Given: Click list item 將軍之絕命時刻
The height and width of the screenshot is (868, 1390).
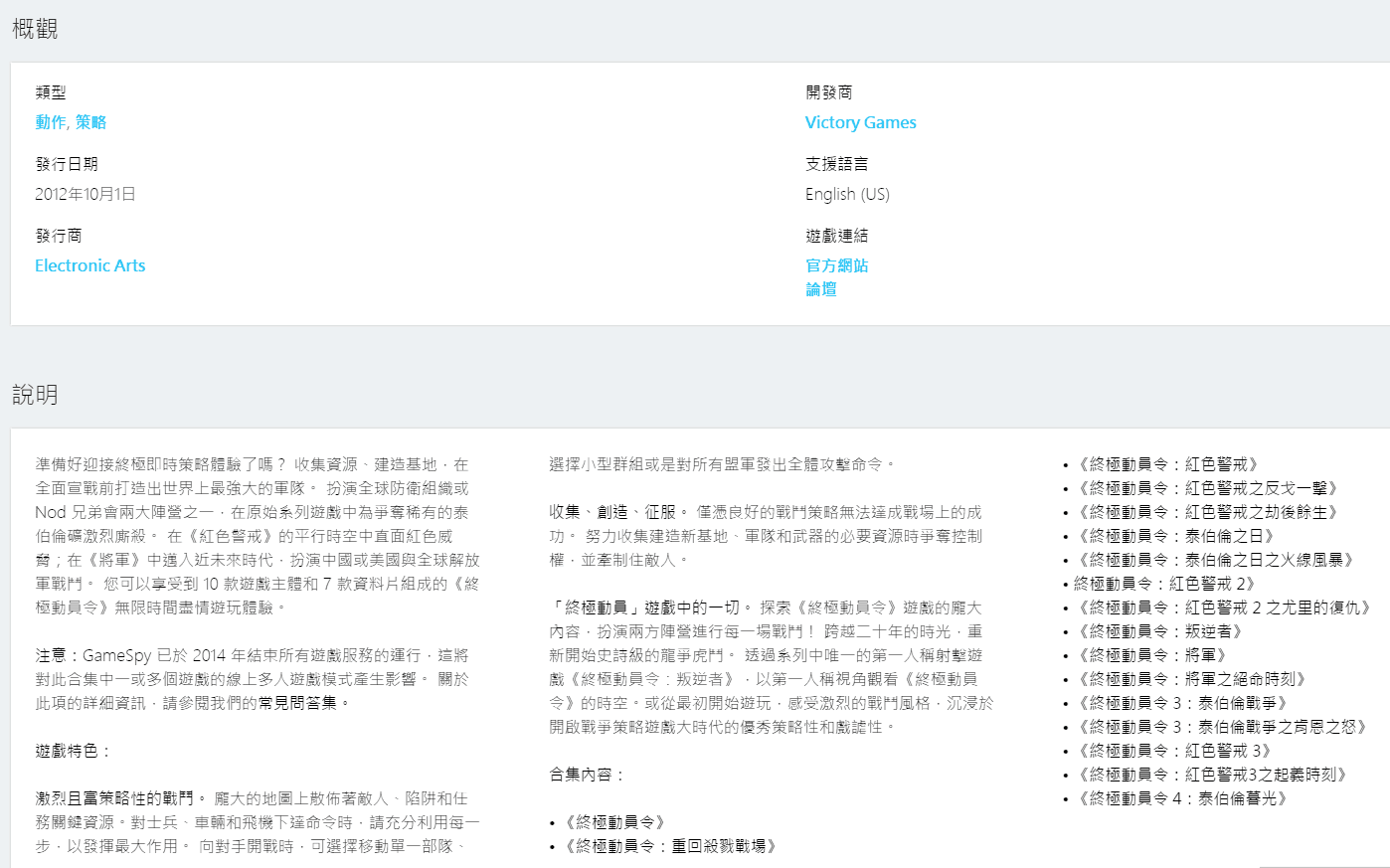Looking at the screenshot, I should coord(1192,679).
